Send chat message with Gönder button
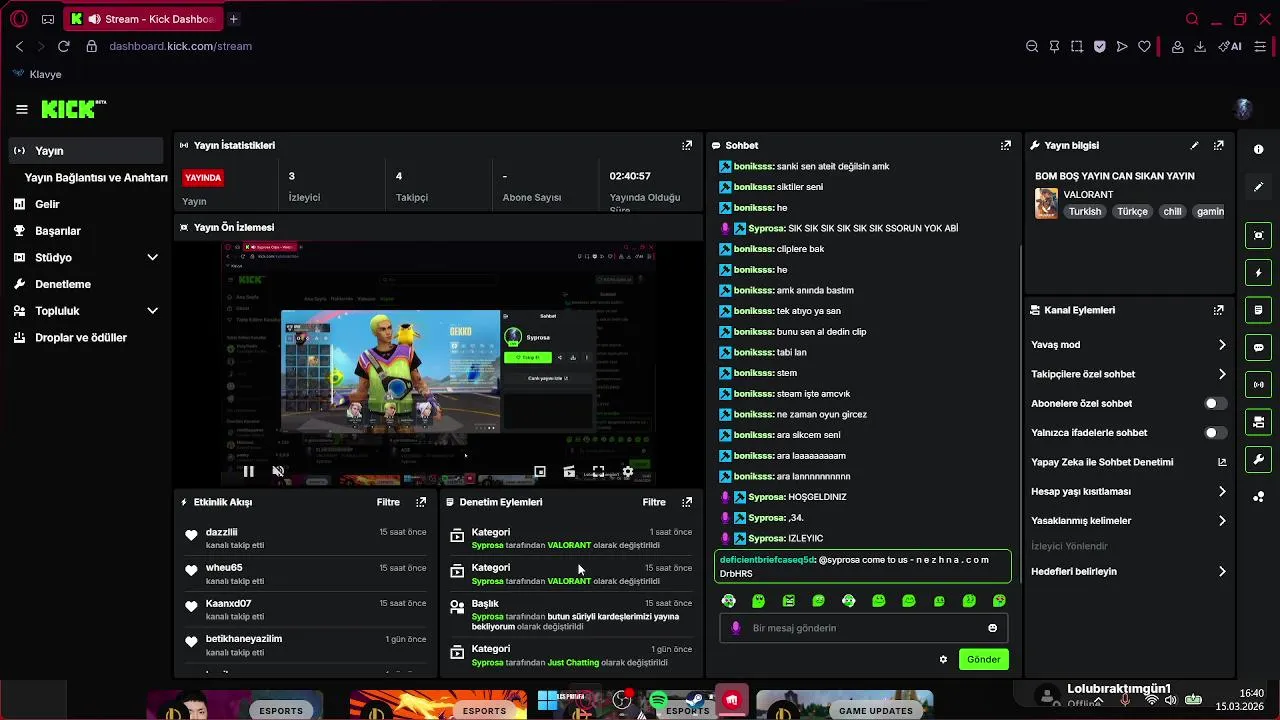Viewport: 1280px width, 720px height. coord(983,659)
